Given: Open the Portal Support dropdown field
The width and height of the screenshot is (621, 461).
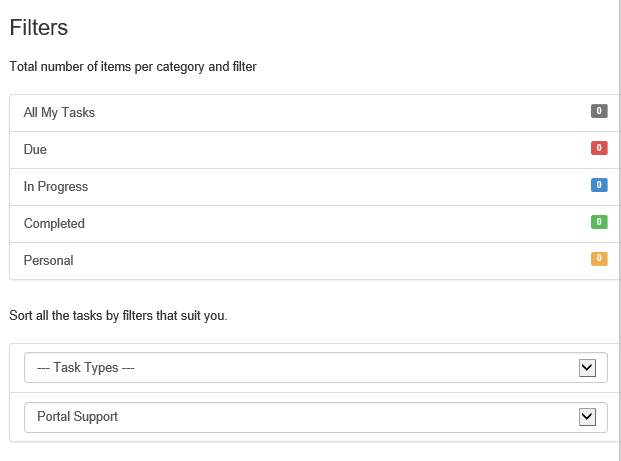Looking at the screenshot, I should pos(300,417).
